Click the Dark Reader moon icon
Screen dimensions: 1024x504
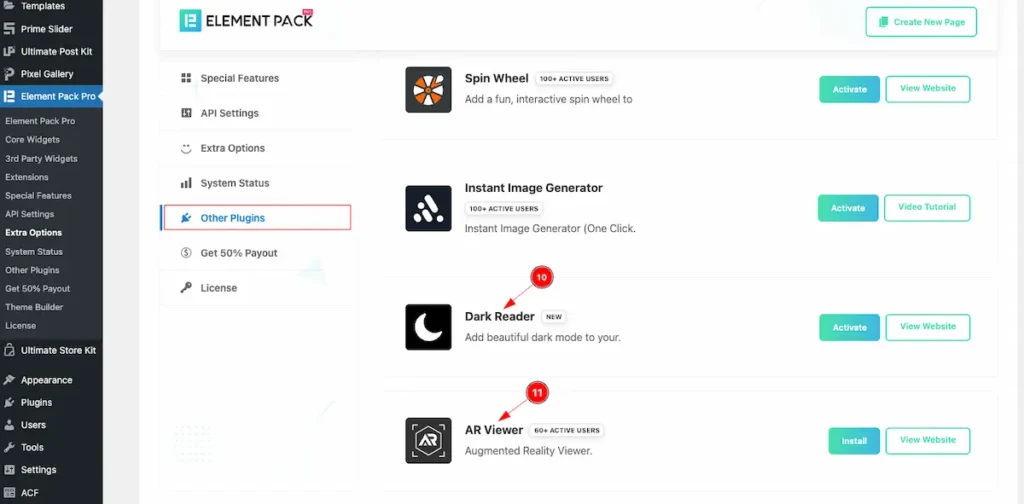click(x=428, y=327)
